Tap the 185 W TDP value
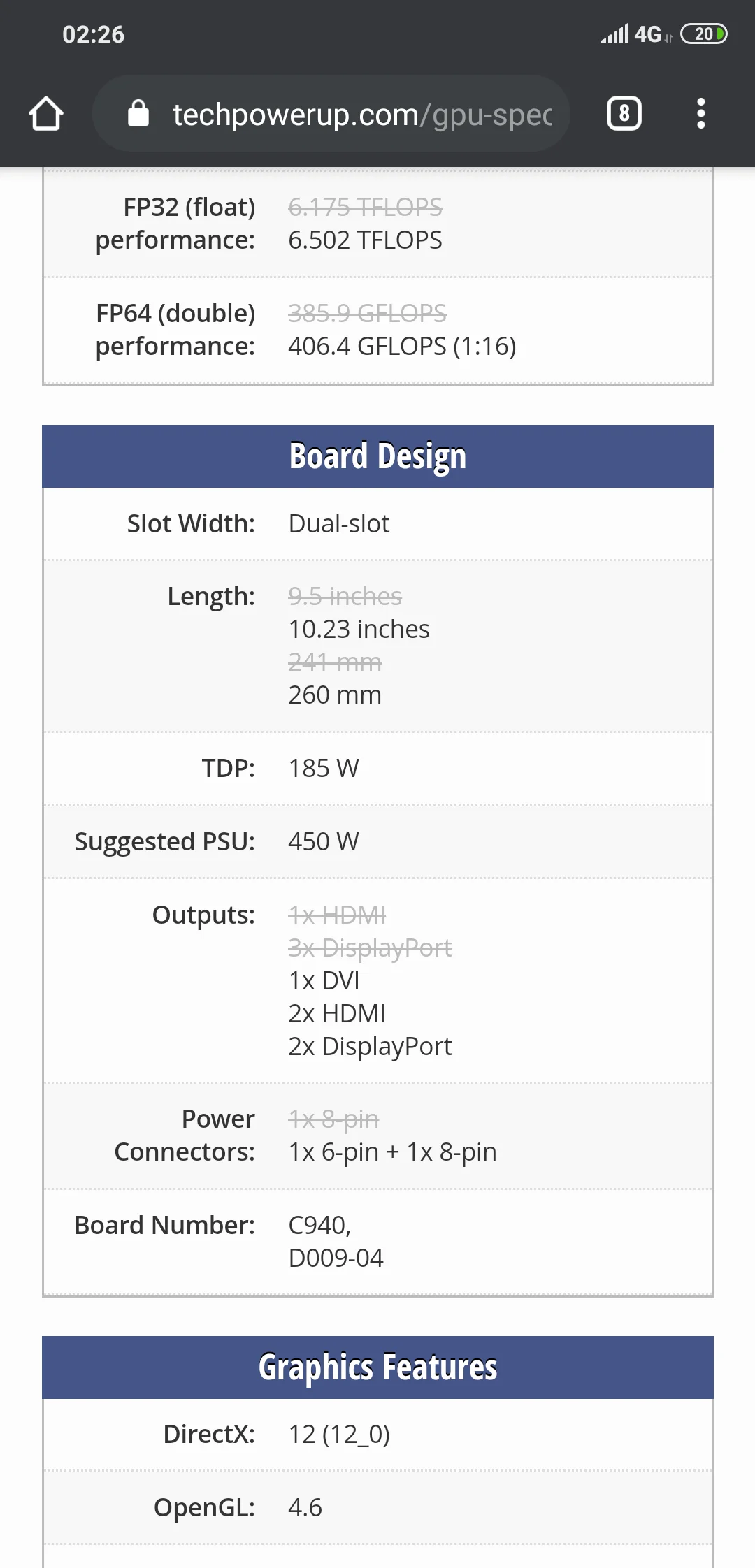Image resolution: width=755 pixels, height=1568 pixels. [x=324, y=769]
